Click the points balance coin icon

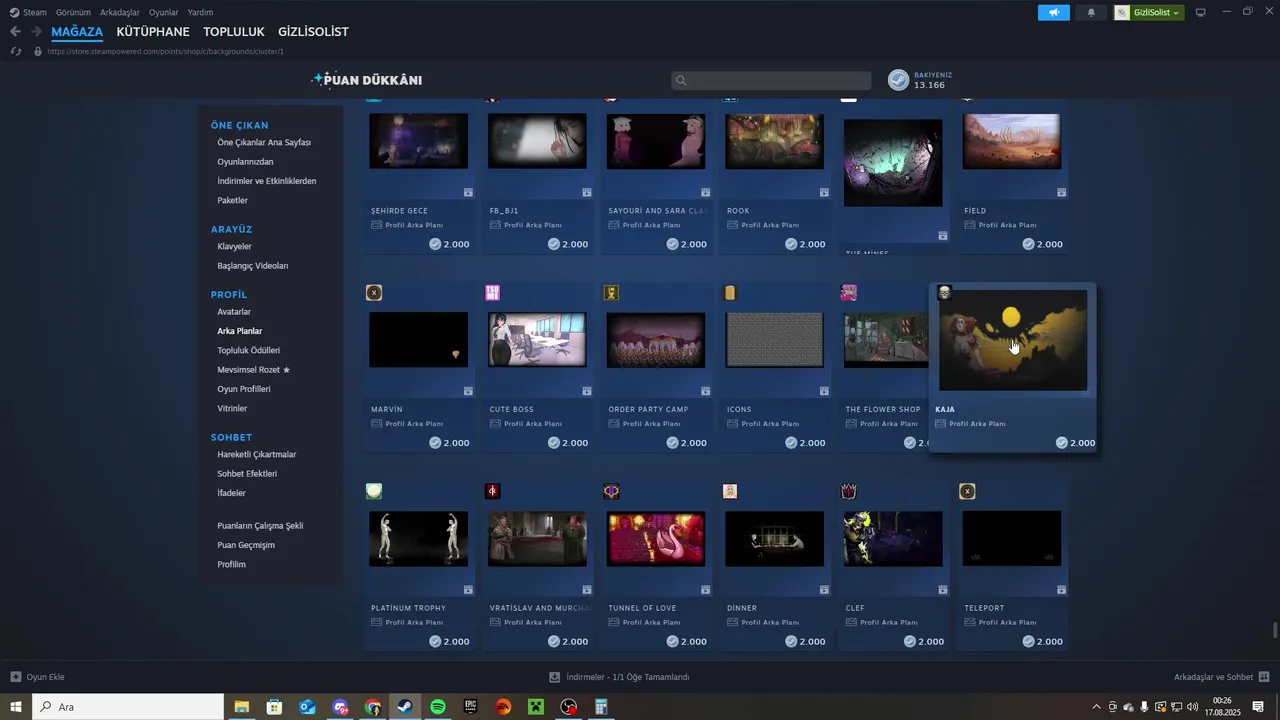click(899, 80)
